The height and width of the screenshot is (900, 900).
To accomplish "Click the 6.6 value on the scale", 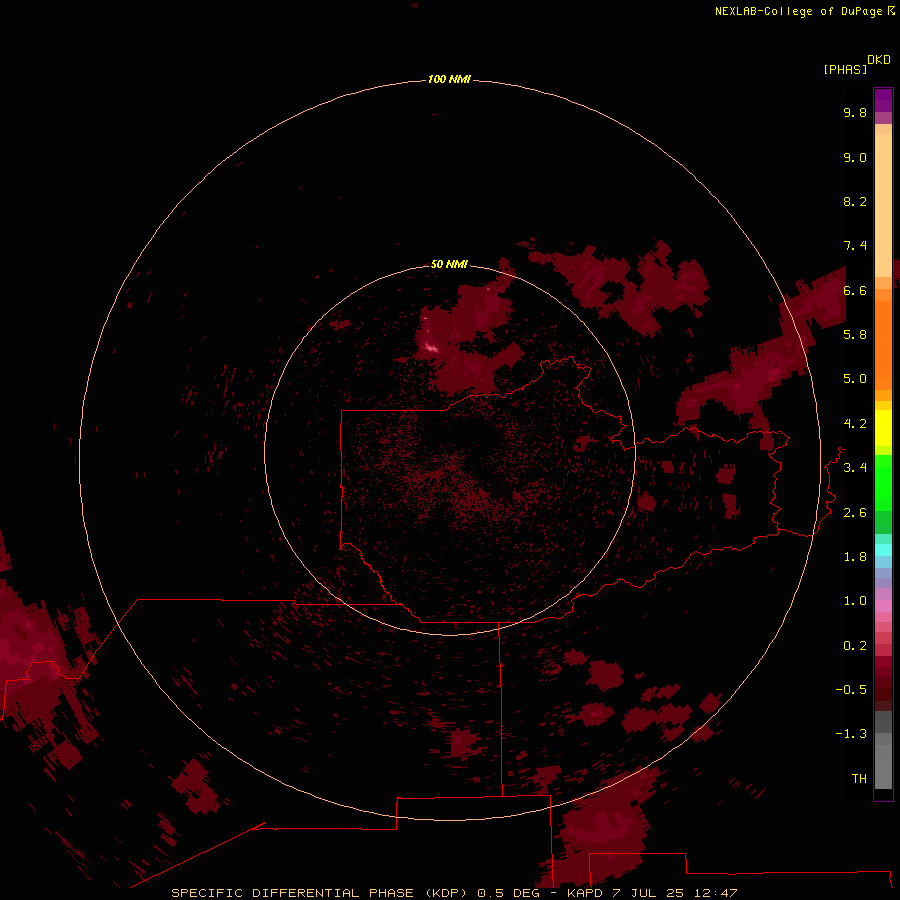I will (855, 290).
